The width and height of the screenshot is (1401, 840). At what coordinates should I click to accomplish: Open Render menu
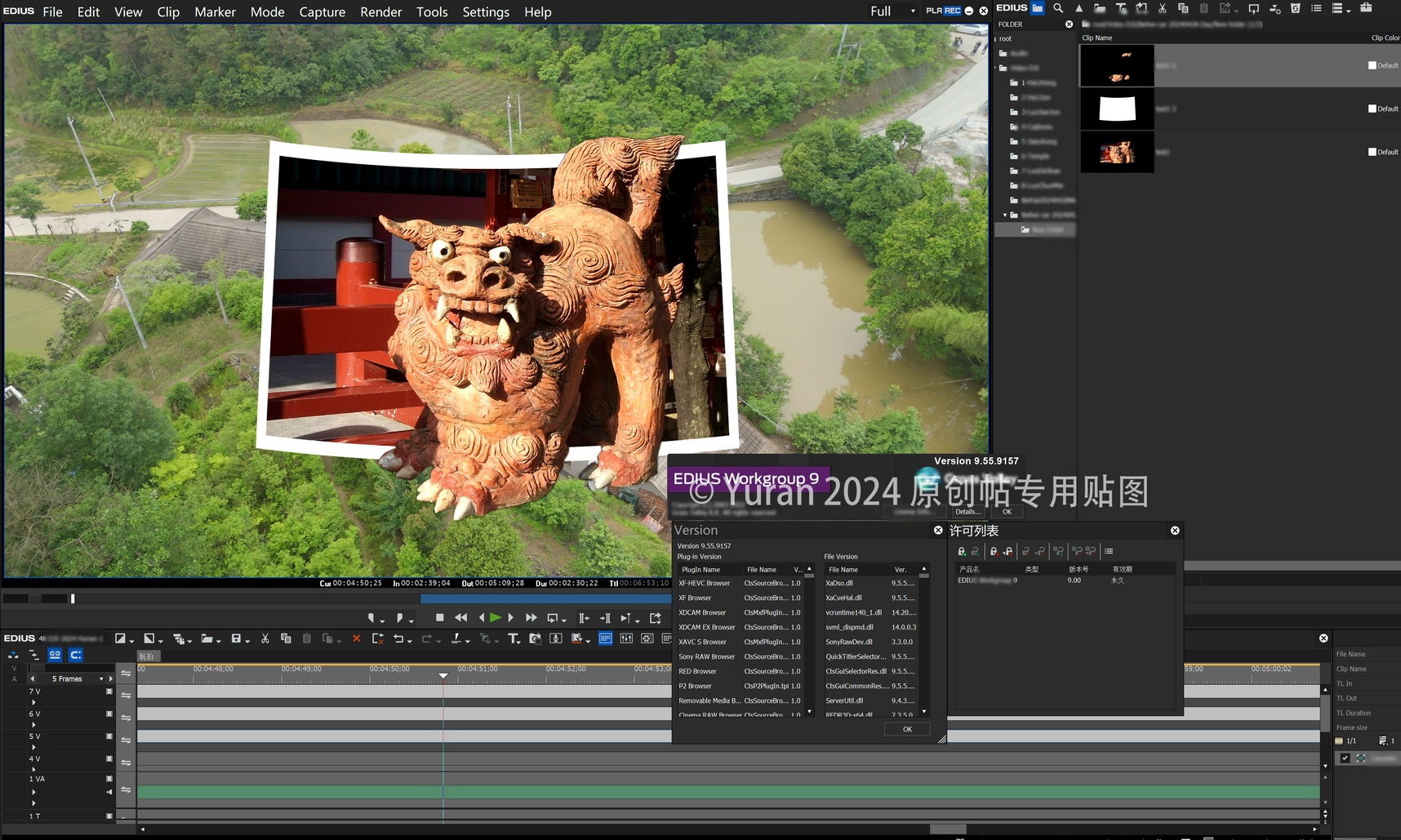pyautogui.click(x=381, y=11)
